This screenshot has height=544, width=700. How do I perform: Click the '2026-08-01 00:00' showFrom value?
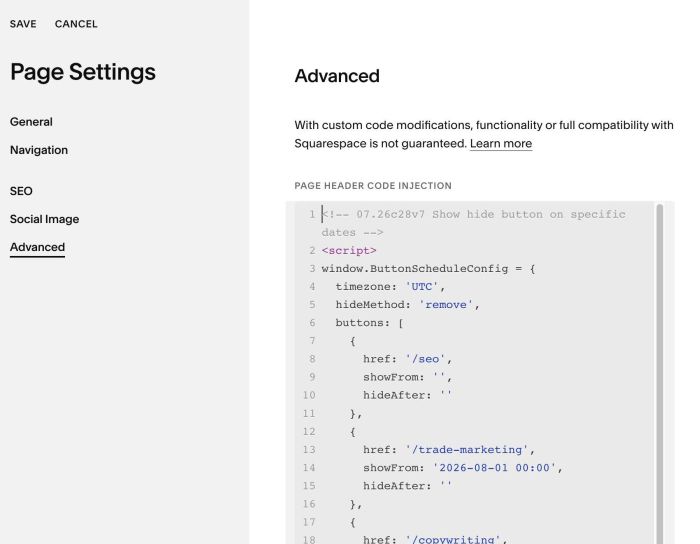(494, 468)
